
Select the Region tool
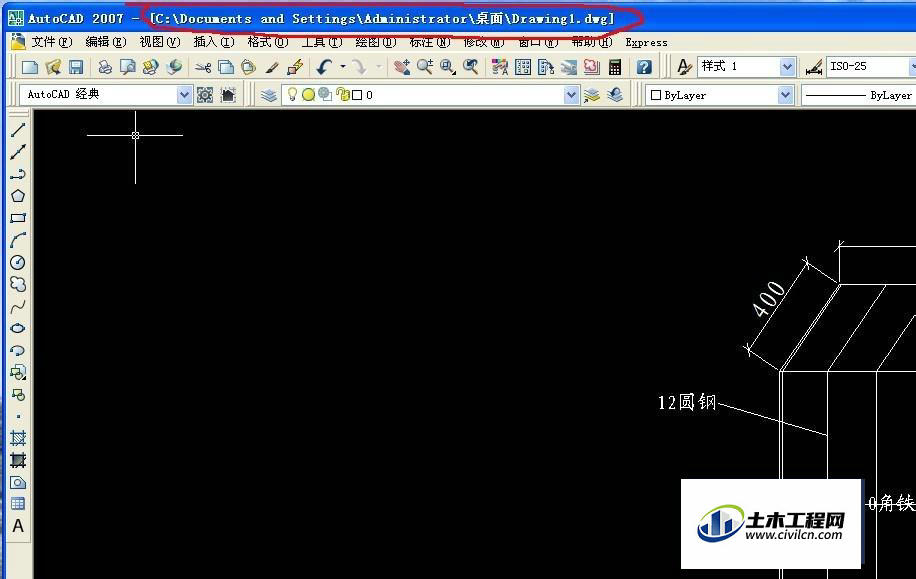tap(18, 483)
